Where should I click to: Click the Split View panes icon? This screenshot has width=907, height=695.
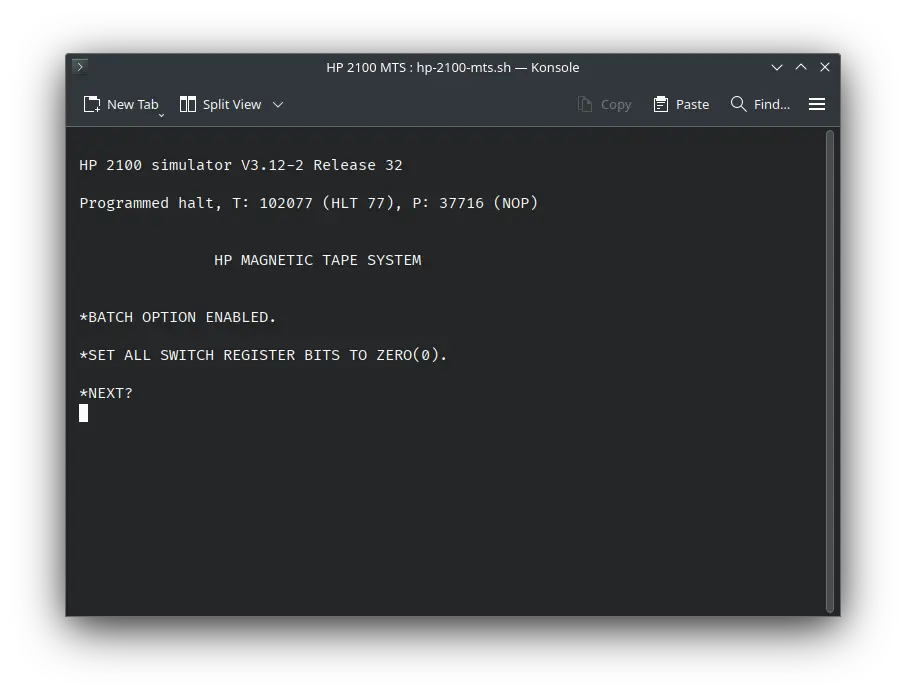click(186, 103)
